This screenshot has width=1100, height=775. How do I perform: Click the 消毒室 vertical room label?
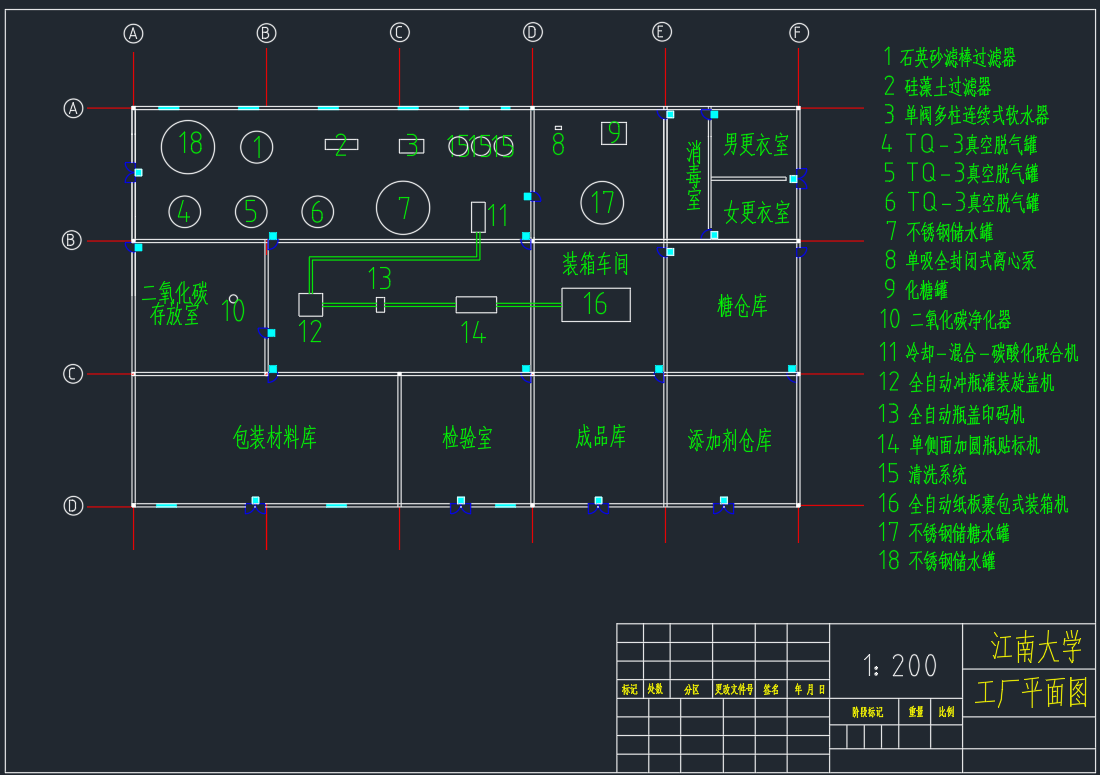coord(694,175)
